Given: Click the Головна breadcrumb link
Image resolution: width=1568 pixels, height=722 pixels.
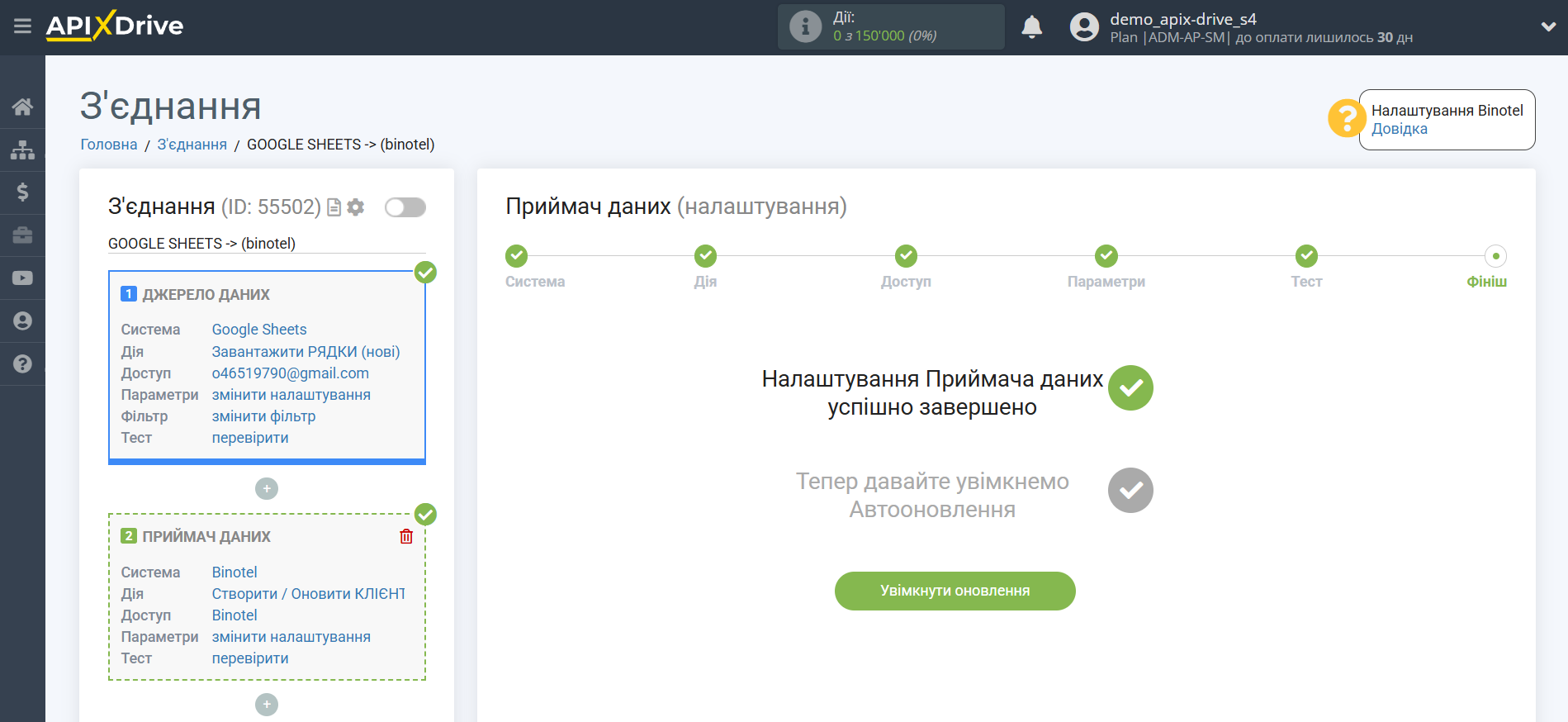Looking at the screenshot, I should 109,145.
